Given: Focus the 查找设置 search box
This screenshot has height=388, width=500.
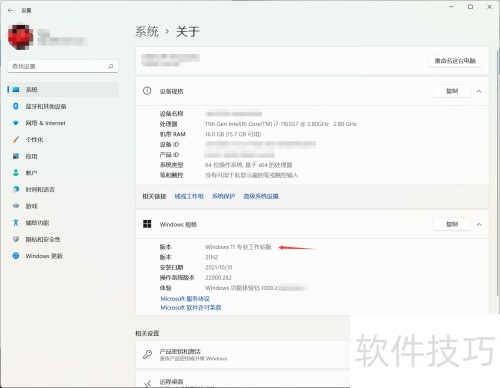Looking at the screenshot, I should click(x=63, y=66).
